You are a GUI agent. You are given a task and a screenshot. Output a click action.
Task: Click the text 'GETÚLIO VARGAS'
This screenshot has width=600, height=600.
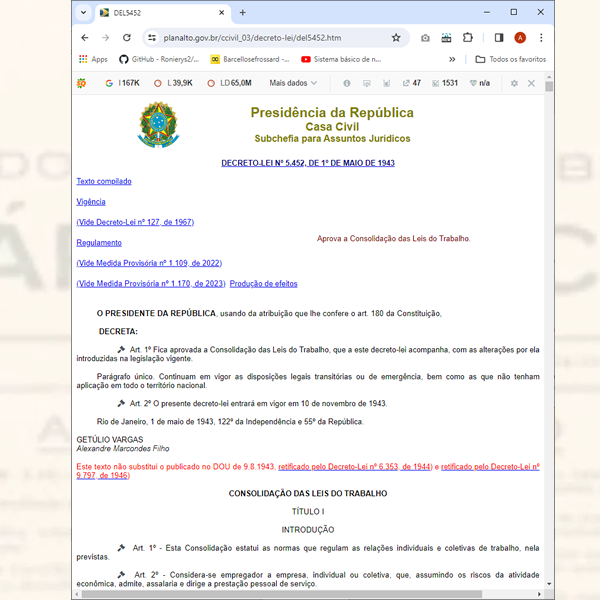[x=110, y=440]
